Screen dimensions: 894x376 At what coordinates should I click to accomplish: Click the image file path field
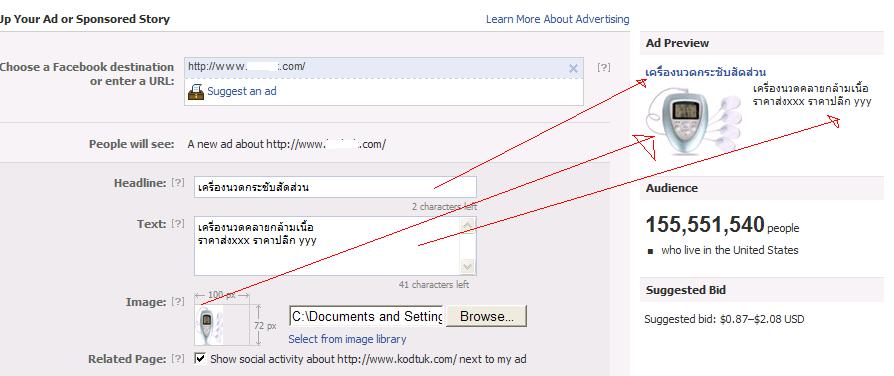[x=367, y=316]
